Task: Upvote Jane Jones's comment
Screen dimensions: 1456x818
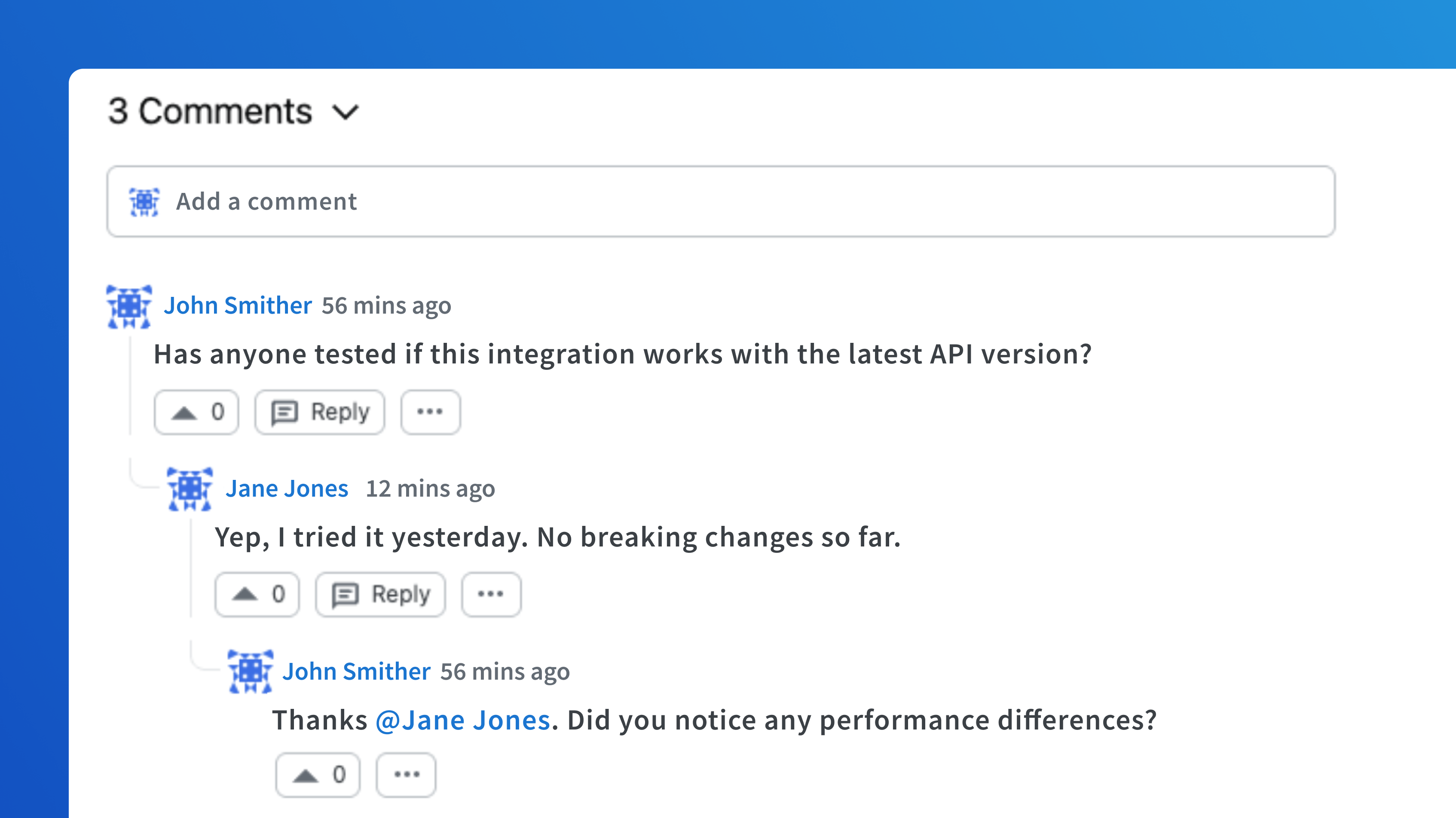Action: [x=257, y=595]
